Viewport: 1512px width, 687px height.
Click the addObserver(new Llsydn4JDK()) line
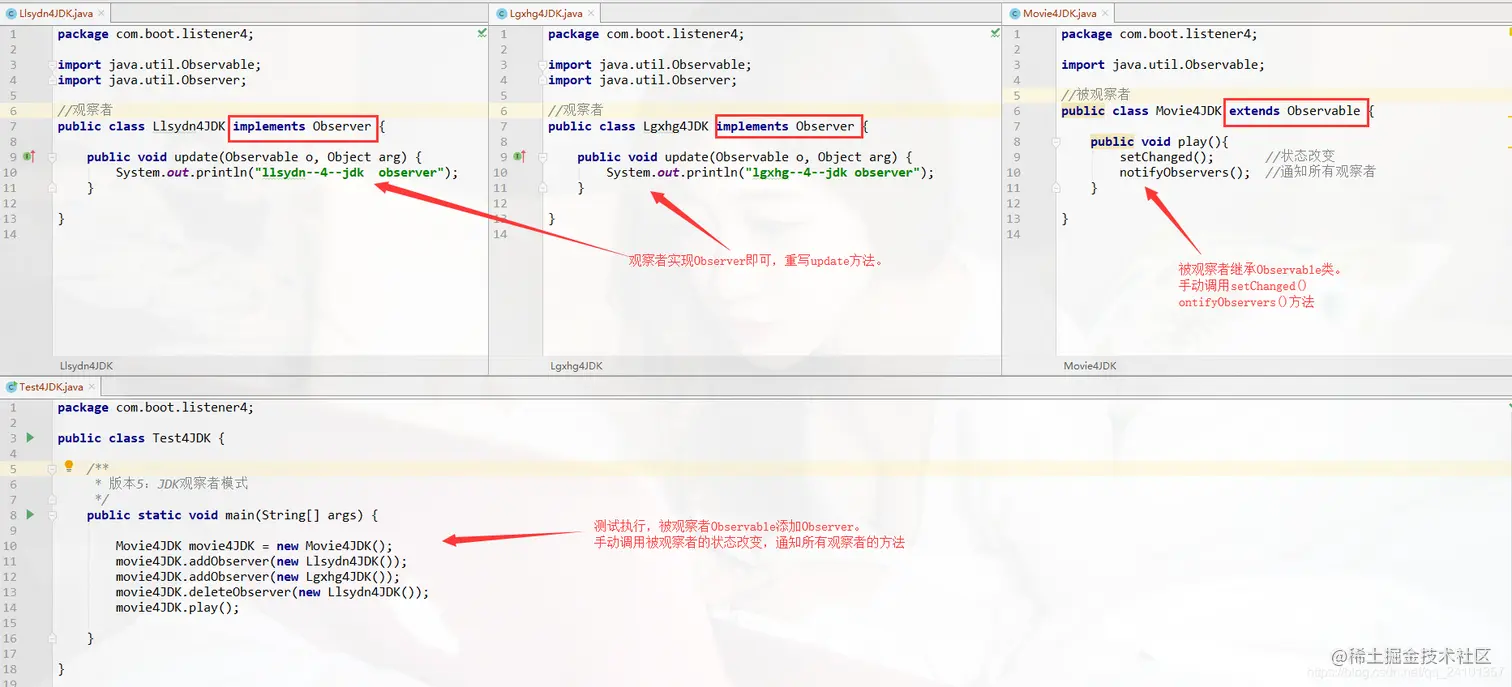point(261,561)
